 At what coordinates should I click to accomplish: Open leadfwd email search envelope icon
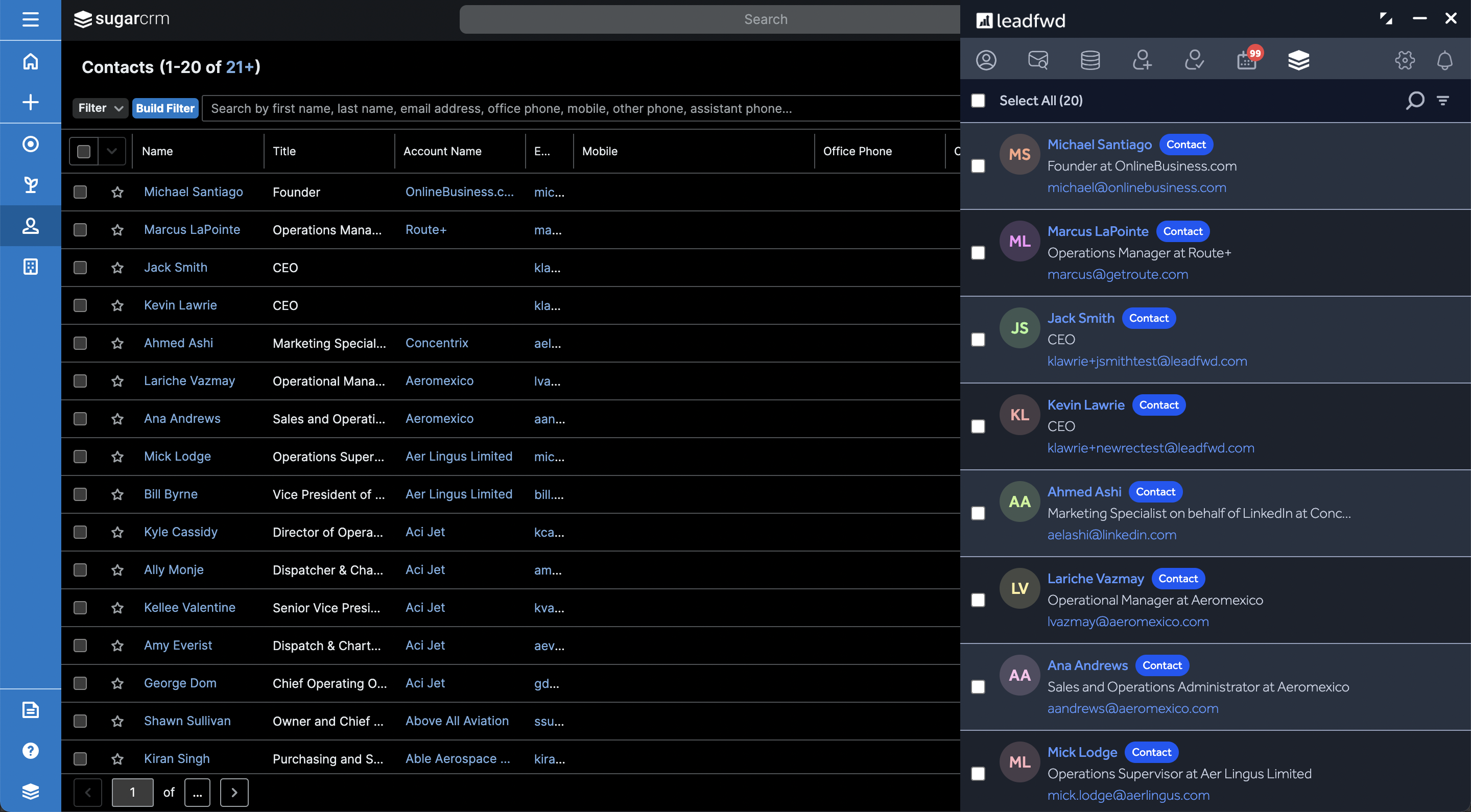1038,60
